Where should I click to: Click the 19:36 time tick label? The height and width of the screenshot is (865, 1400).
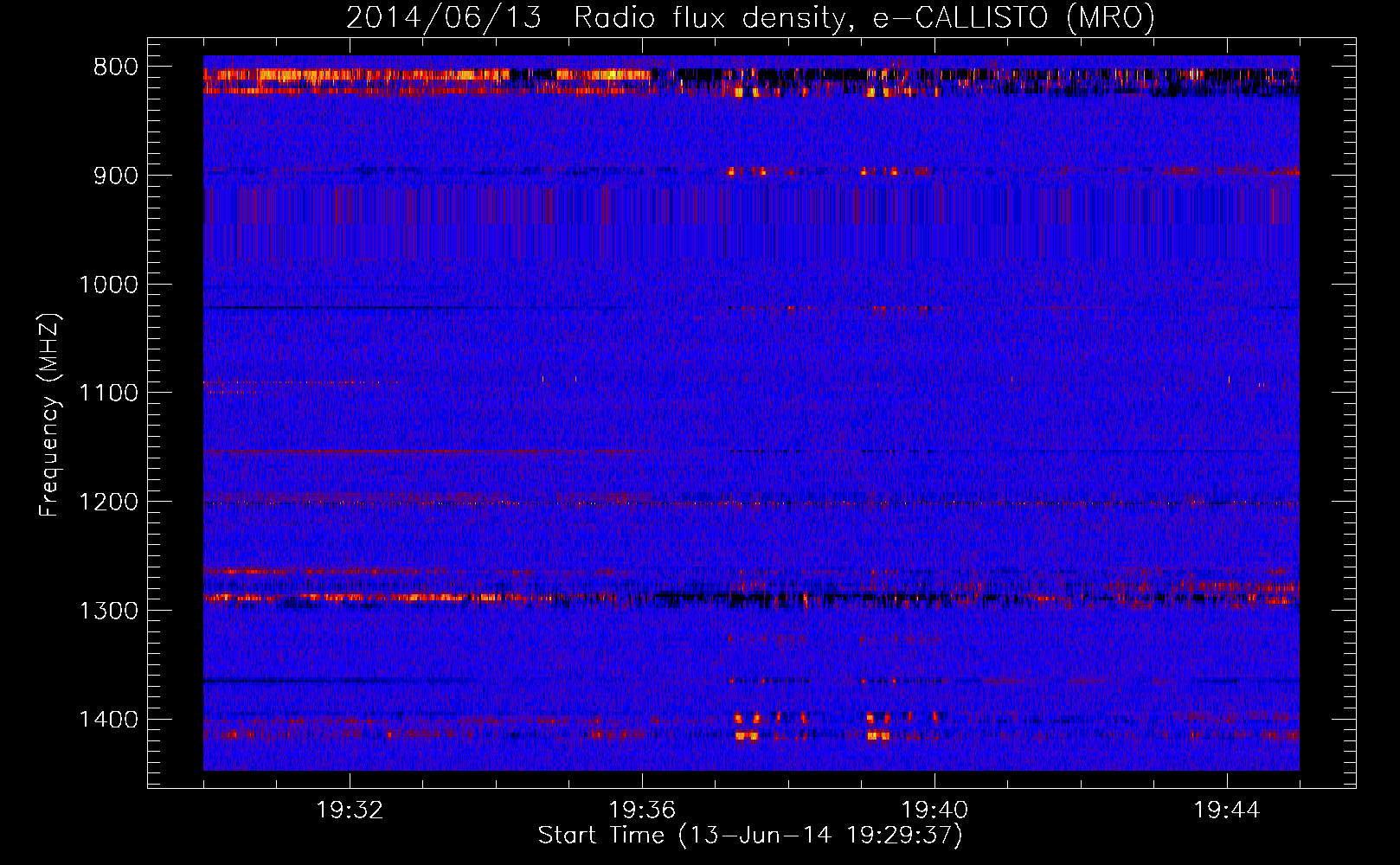(x=642, y=811)
